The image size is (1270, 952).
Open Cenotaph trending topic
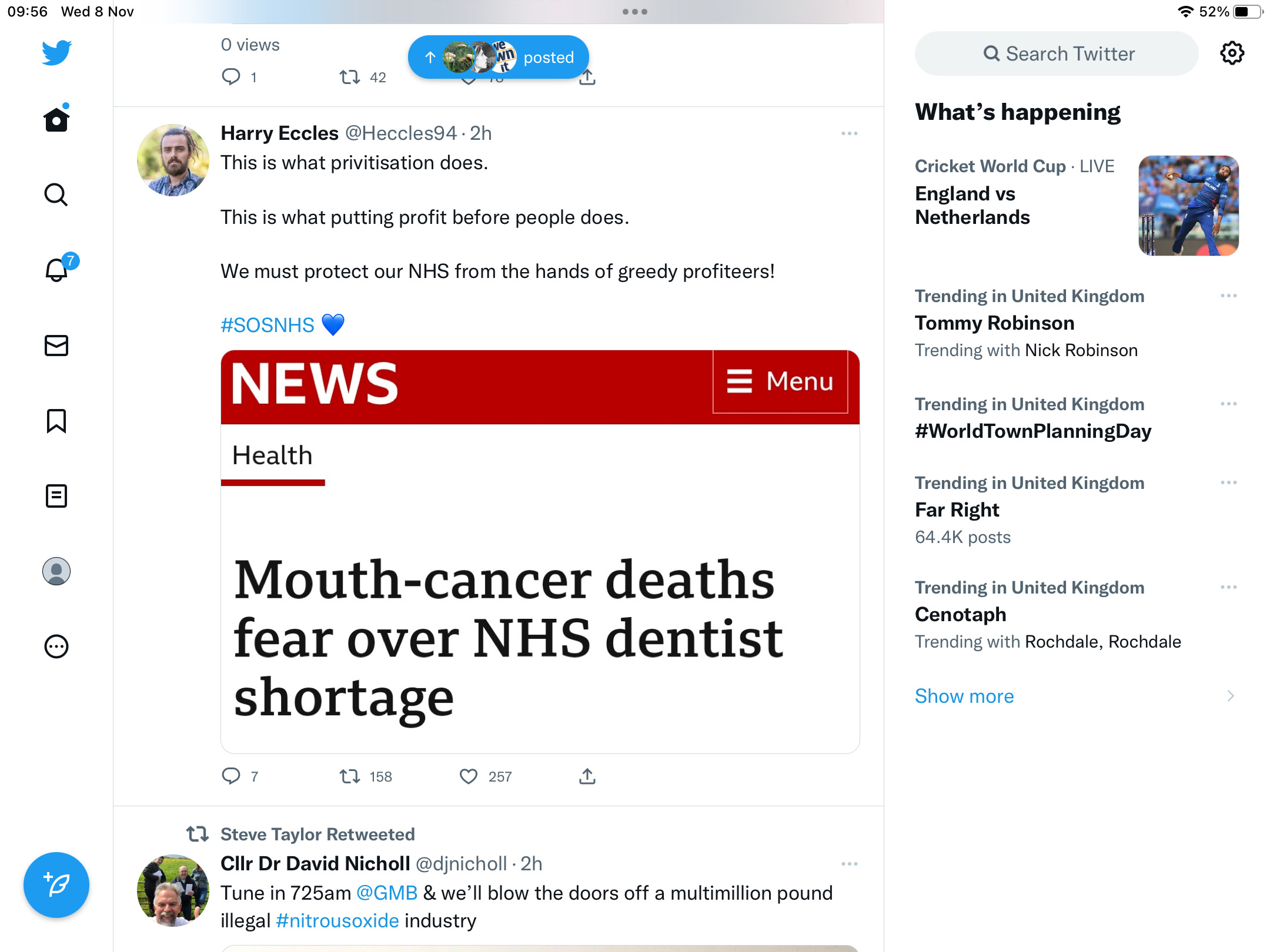click(x=961, y=615)
